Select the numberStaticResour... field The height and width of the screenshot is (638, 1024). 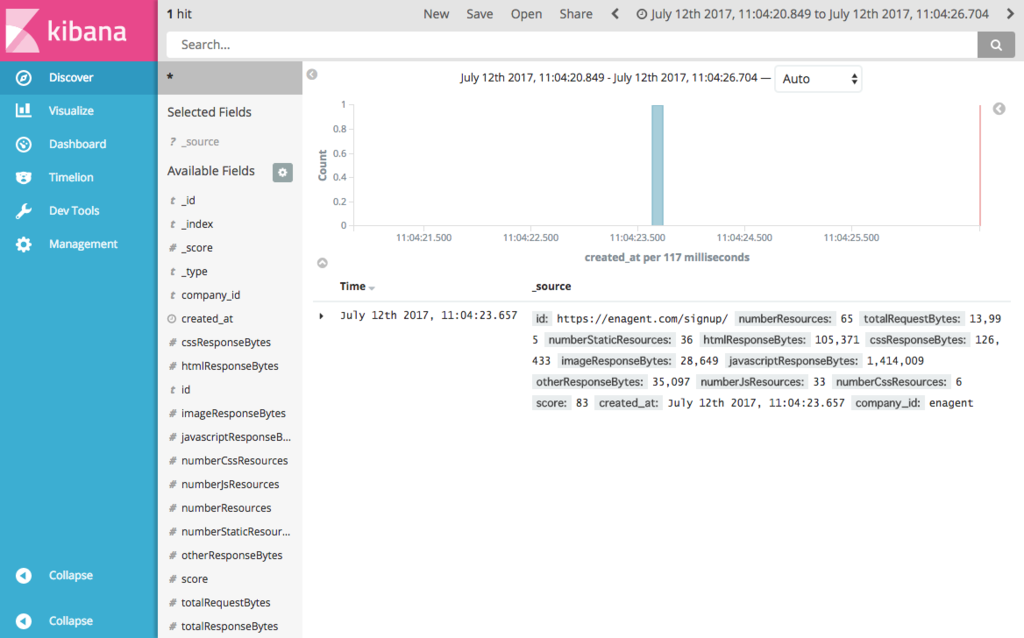pos(236,532)
